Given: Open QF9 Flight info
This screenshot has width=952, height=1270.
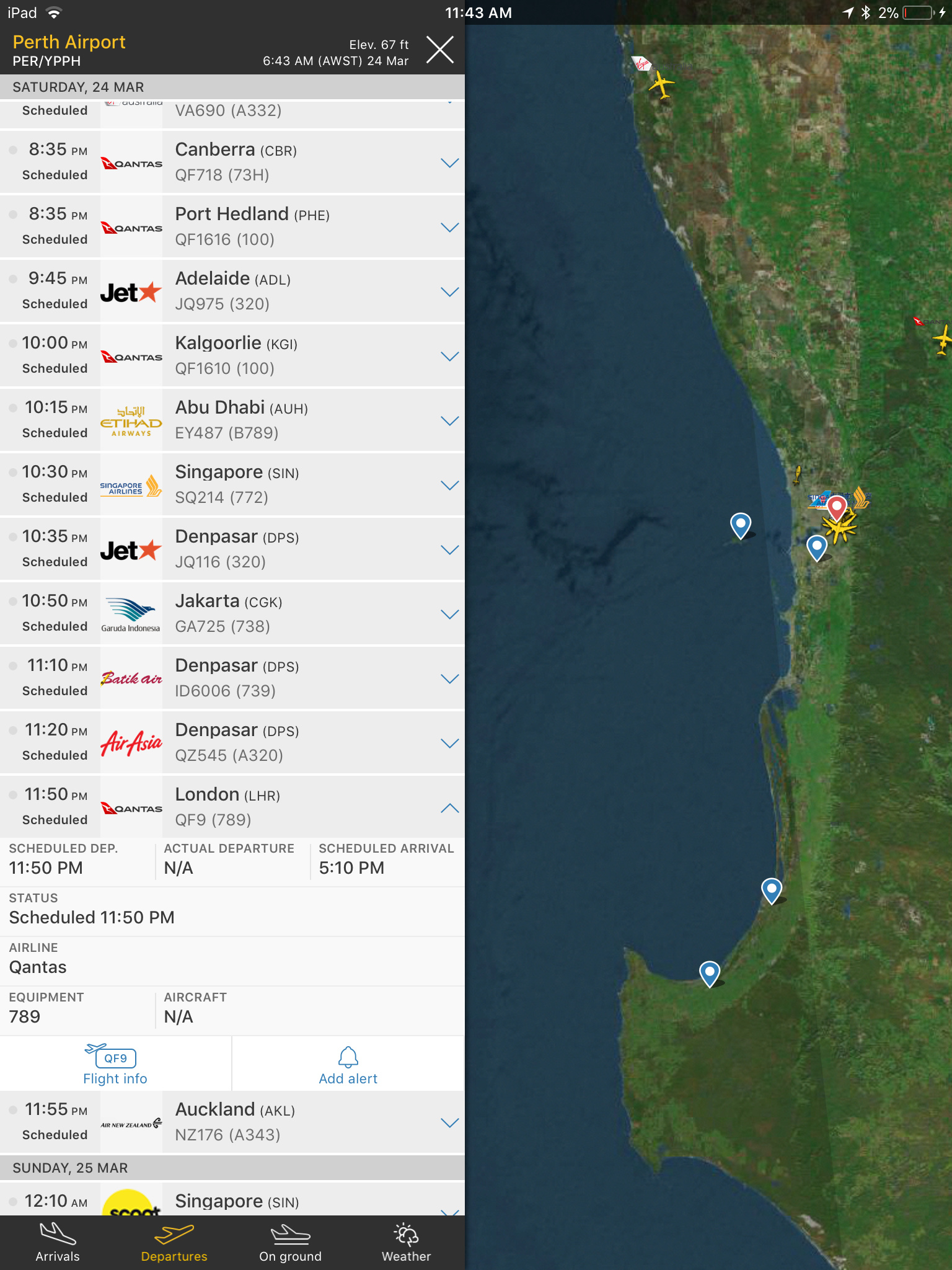Looking at the screenshot, I should pos(115,1064).
